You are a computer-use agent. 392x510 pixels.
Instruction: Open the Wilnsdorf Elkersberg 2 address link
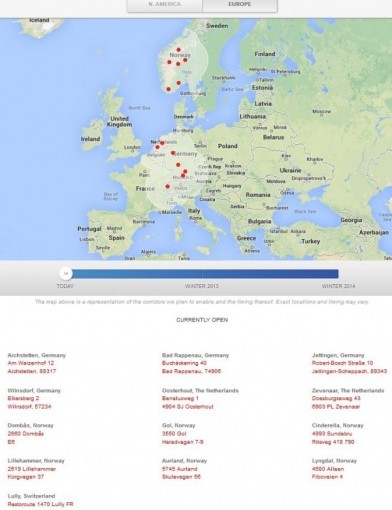pyautogui.click(x=29, y=402)
